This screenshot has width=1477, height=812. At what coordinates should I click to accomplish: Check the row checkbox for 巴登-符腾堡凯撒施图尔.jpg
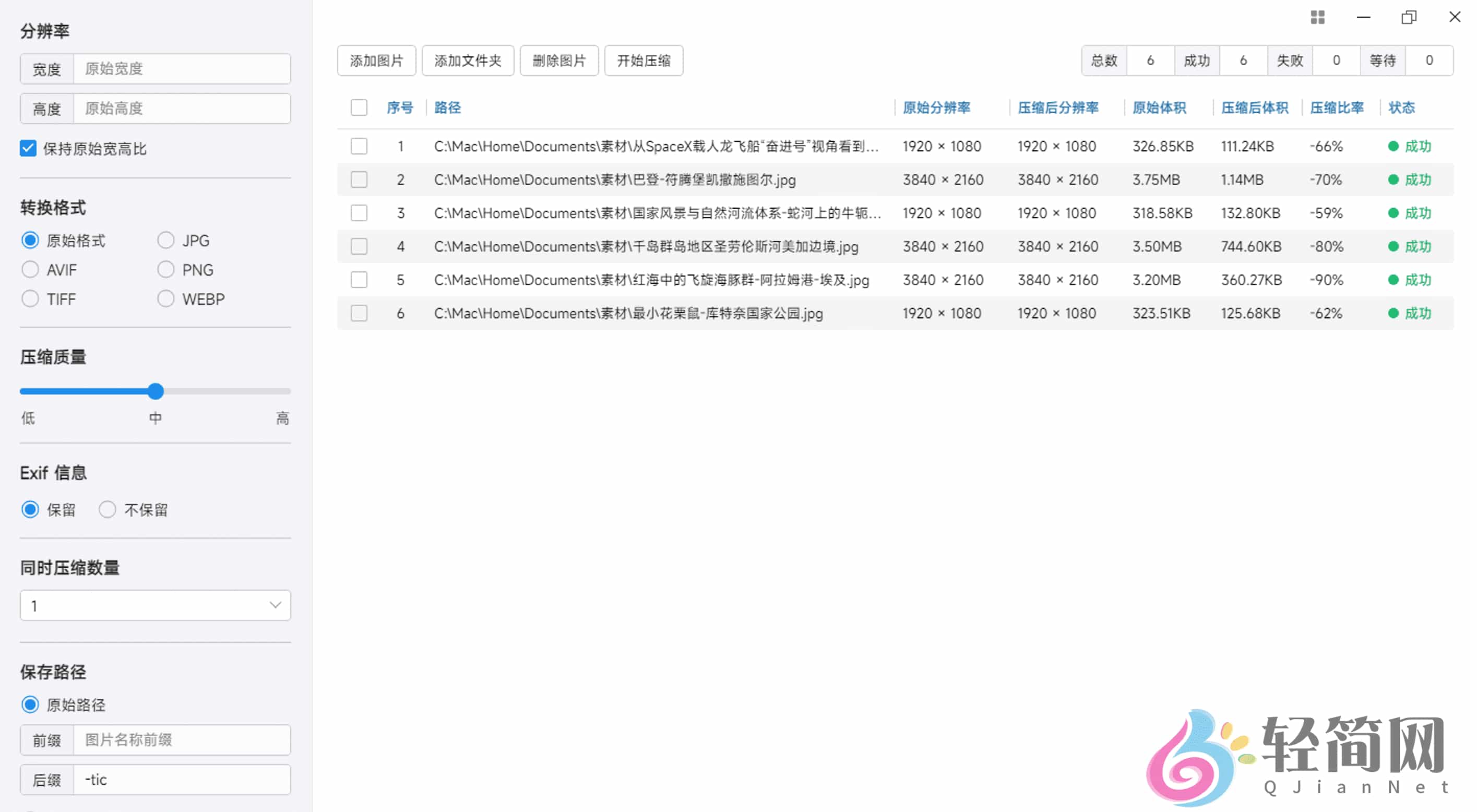[359, 180]
